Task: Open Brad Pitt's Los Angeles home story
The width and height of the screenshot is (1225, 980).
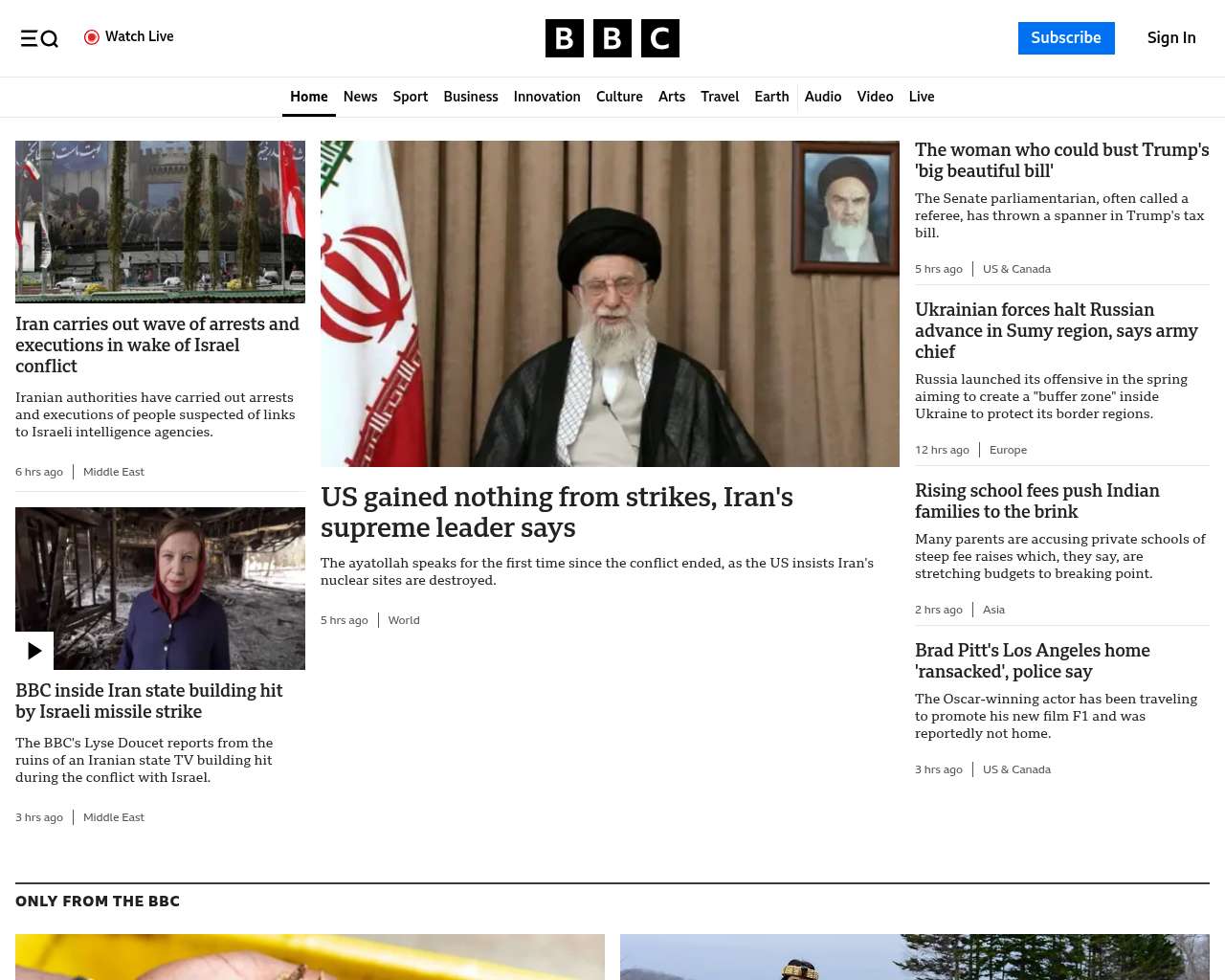Action: [1033, 660]
